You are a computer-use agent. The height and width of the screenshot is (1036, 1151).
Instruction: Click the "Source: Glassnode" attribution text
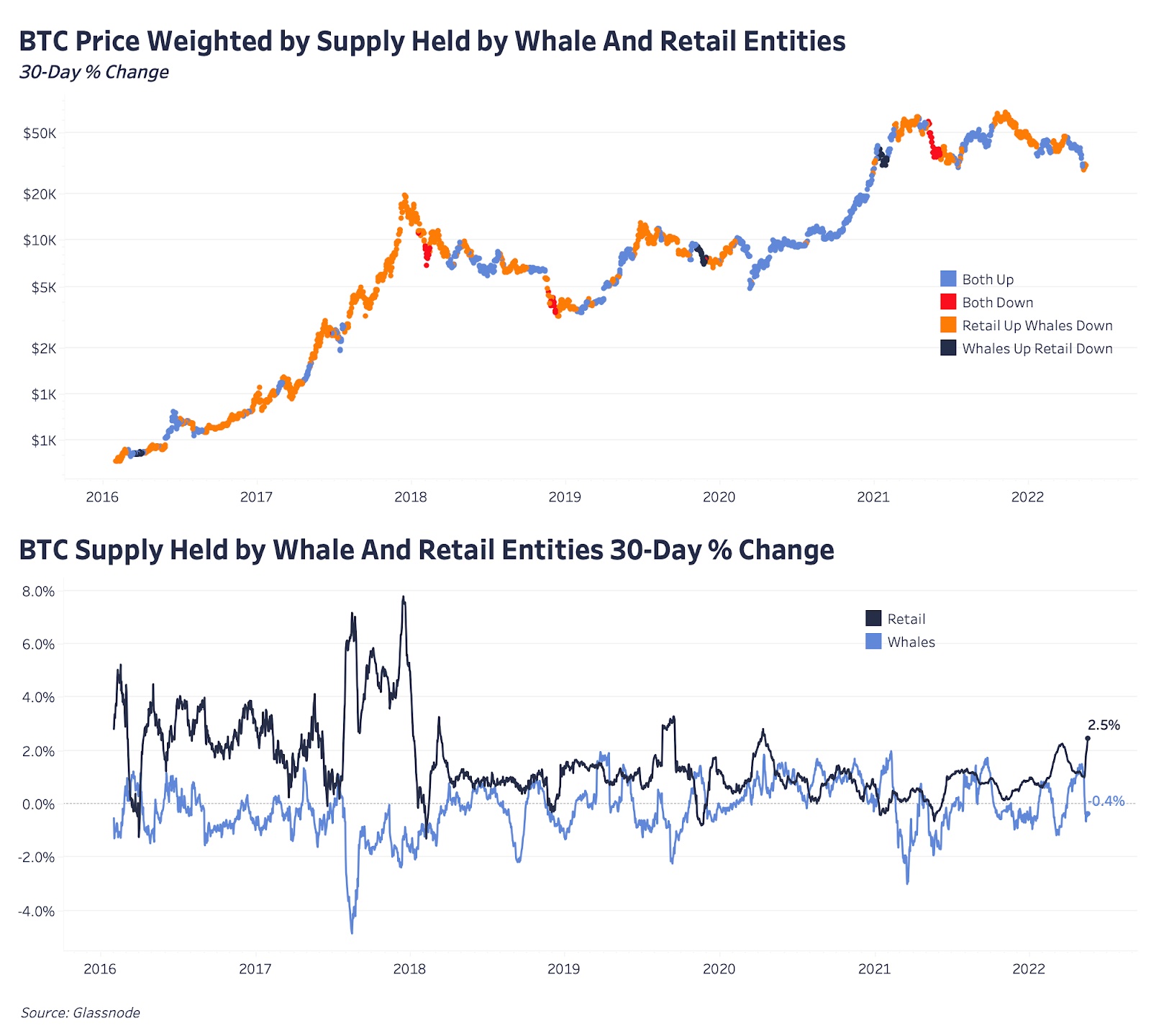click(81, 1013)
